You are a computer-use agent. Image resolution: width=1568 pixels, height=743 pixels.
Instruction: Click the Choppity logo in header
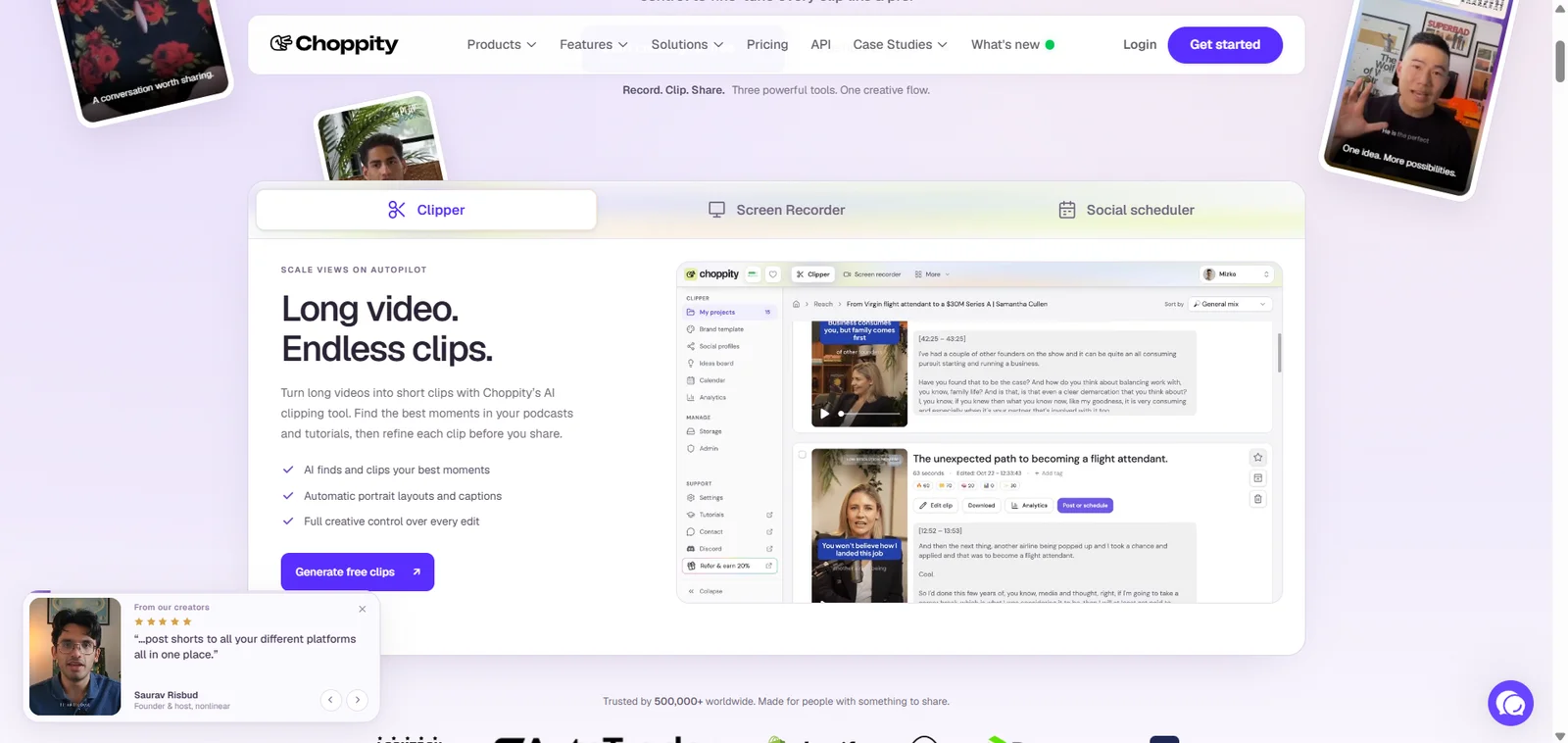click(334, 44)
